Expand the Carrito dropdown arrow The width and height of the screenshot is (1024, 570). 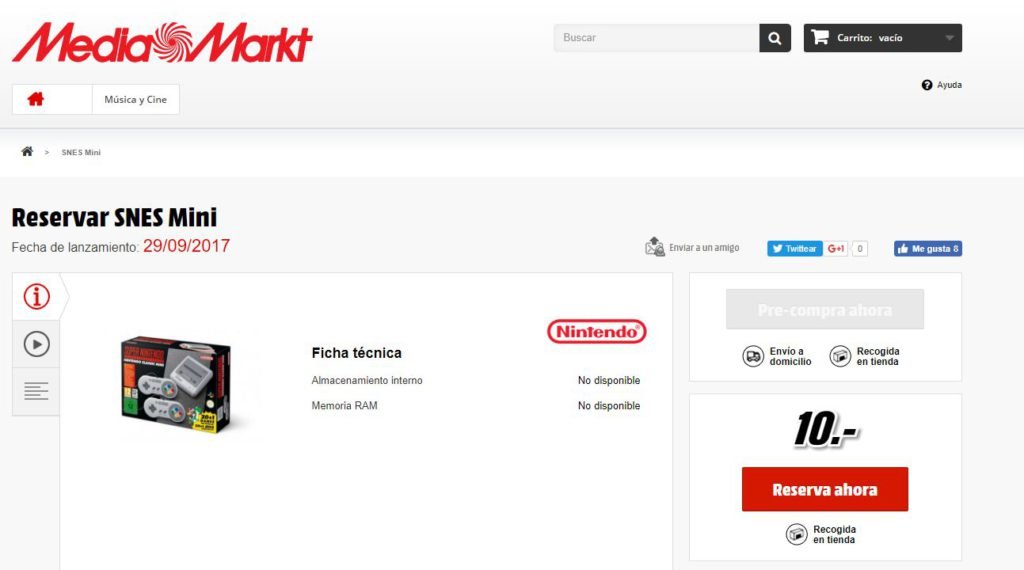point(950,38)
